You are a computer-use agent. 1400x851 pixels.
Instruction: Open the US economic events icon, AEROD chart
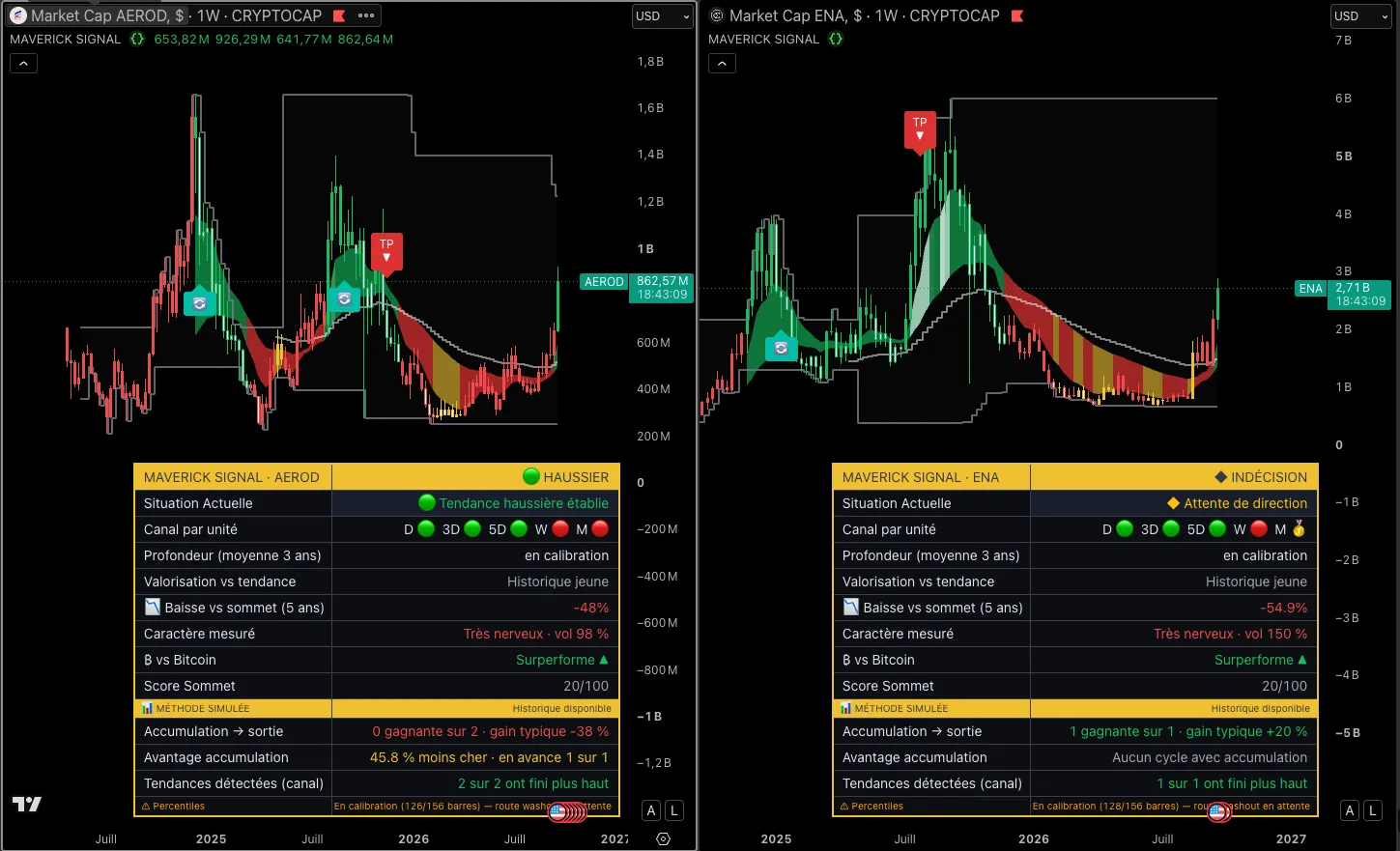[557, 812]
